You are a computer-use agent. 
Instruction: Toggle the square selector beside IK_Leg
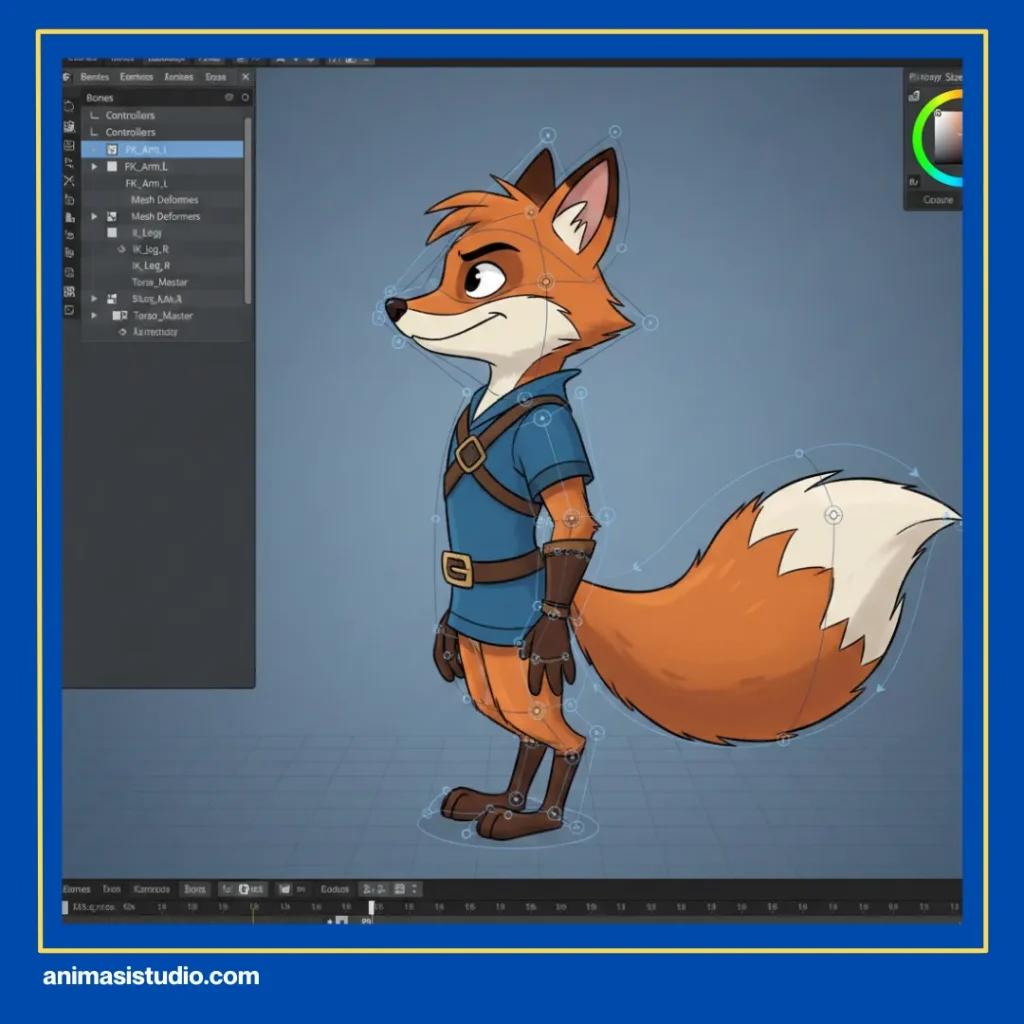click(113, 232)
